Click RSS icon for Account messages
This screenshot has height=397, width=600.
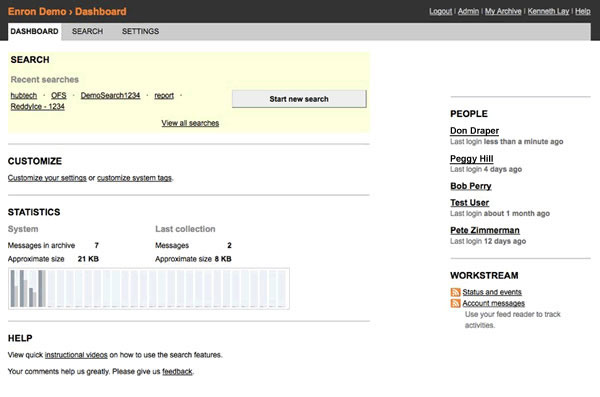click(455, 303)
